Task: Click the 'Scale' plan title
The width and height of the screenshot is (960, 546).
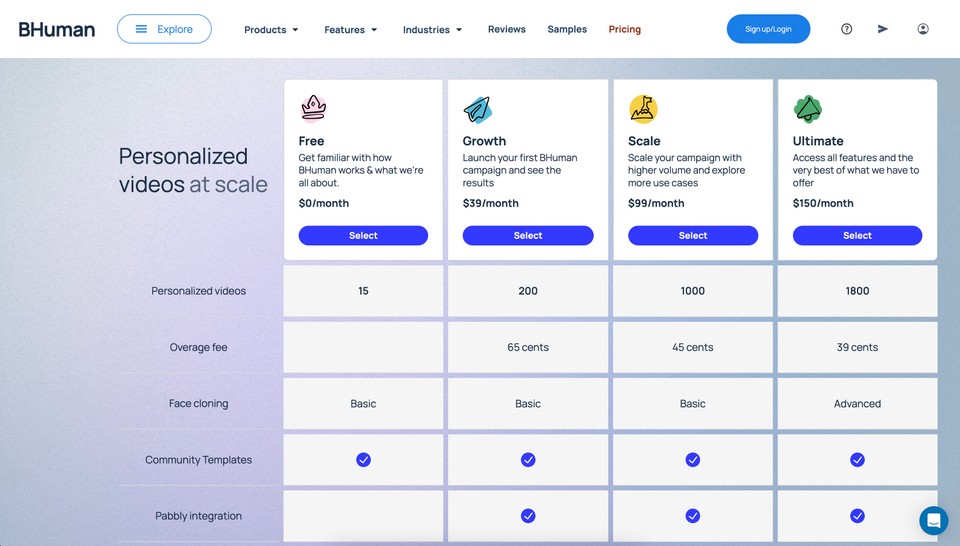Action: [644, 141]
